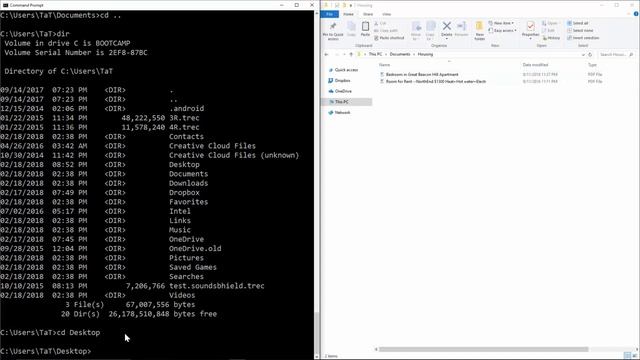This screenshot has width=640, height=360.
Task: Open the Delete dropdown arrow
Action: tap(447, 39)
